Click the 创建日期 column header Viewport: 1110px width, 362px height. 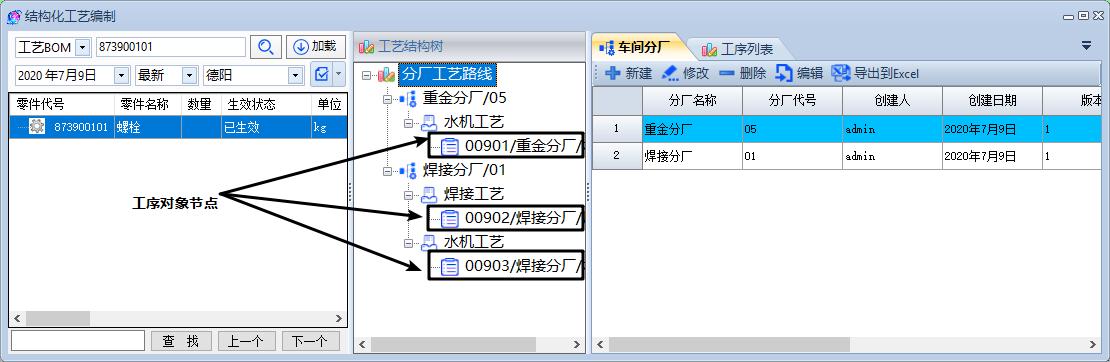tap(992, 101)
